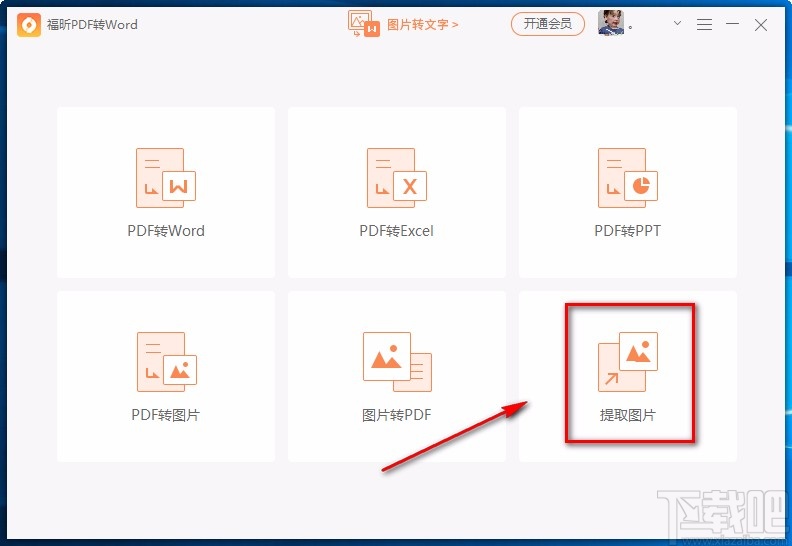Click the 福昕PDF转Word app logo
Image resolution: width=792 pixels, height=546 pixels.
(29, 25)
